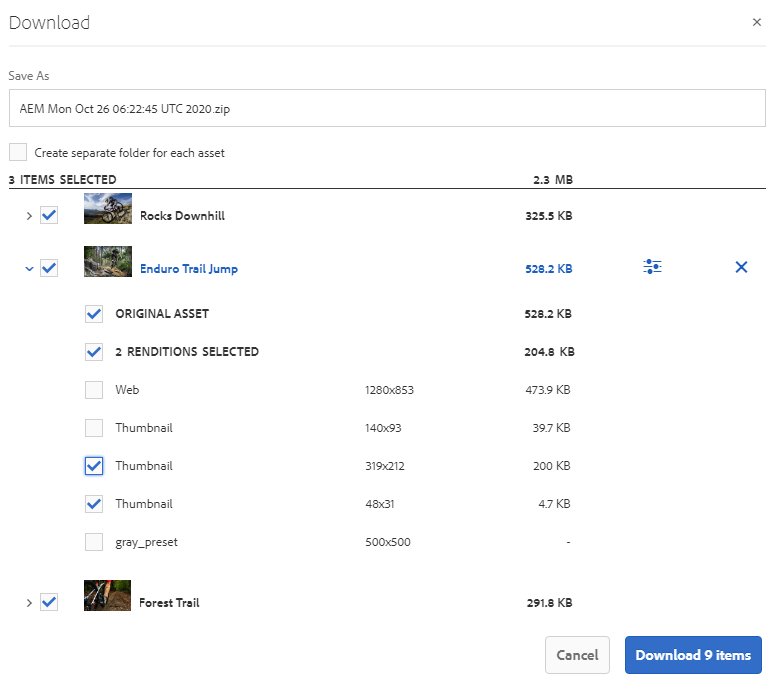Deselect the Forest Trail asset checkbox
Screen dimensions: 773x690
point(49,602)
